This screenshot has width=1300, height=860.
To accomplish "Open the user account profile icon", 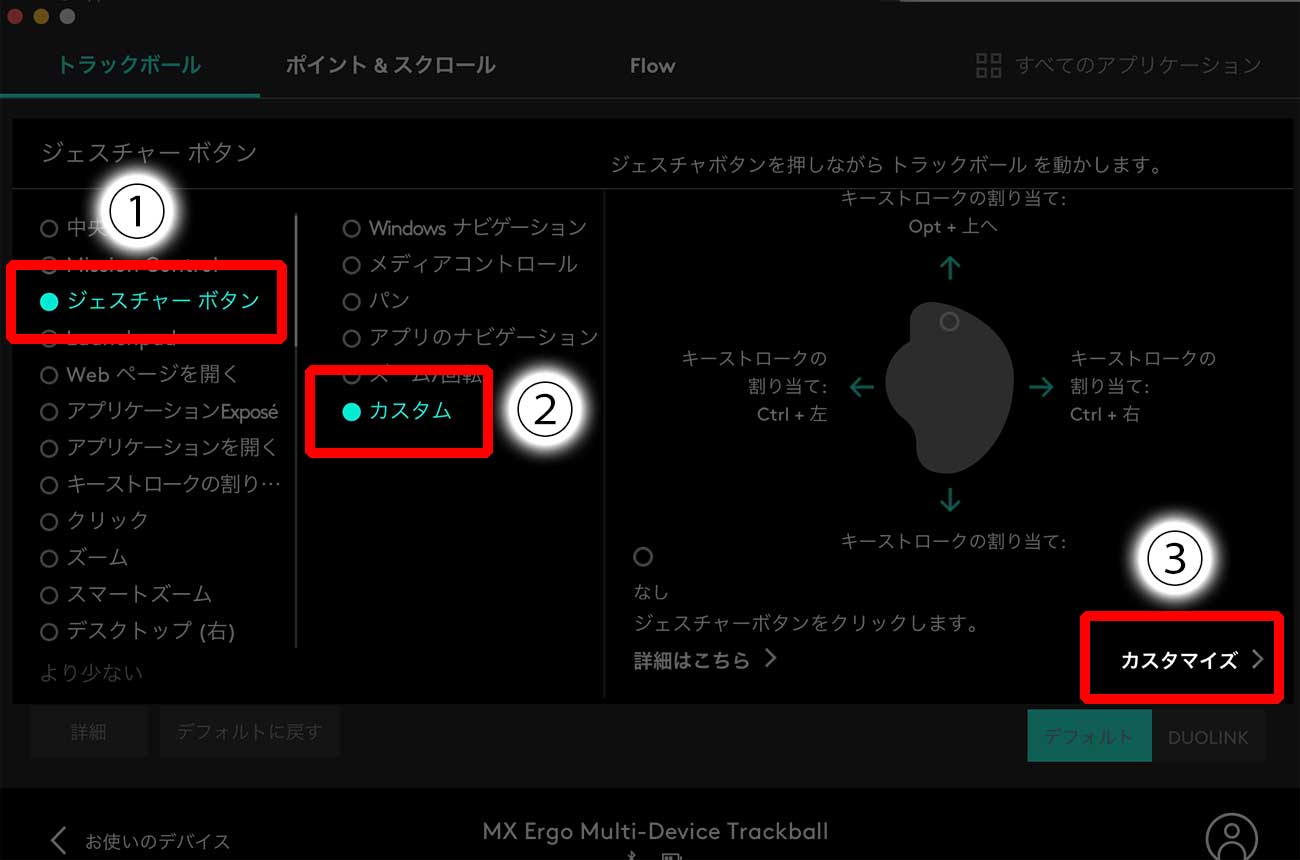I will coord(1231,838).
